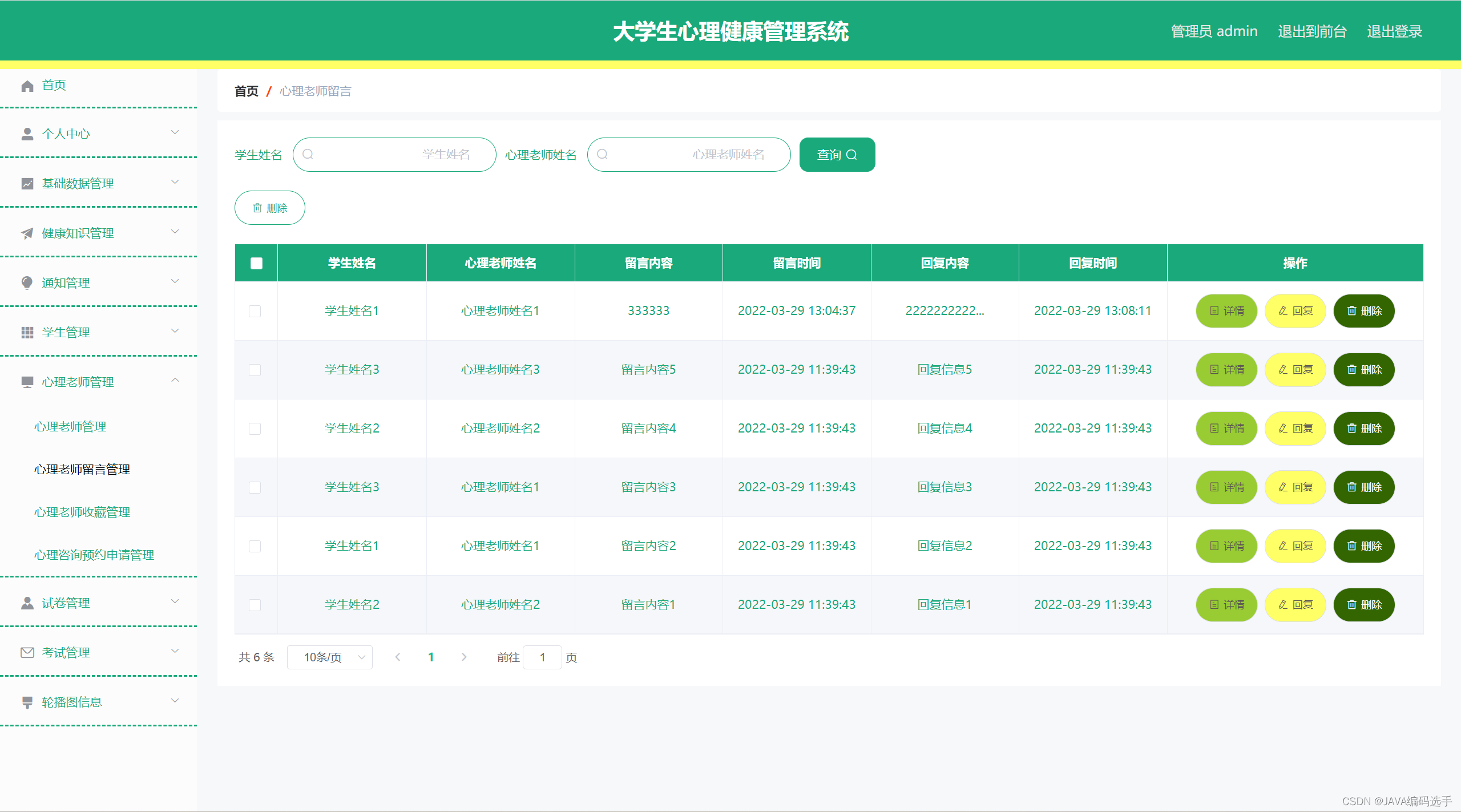Open details for the 留言内容3 row
The image size is (1461, 812).
pos(1226,487)
